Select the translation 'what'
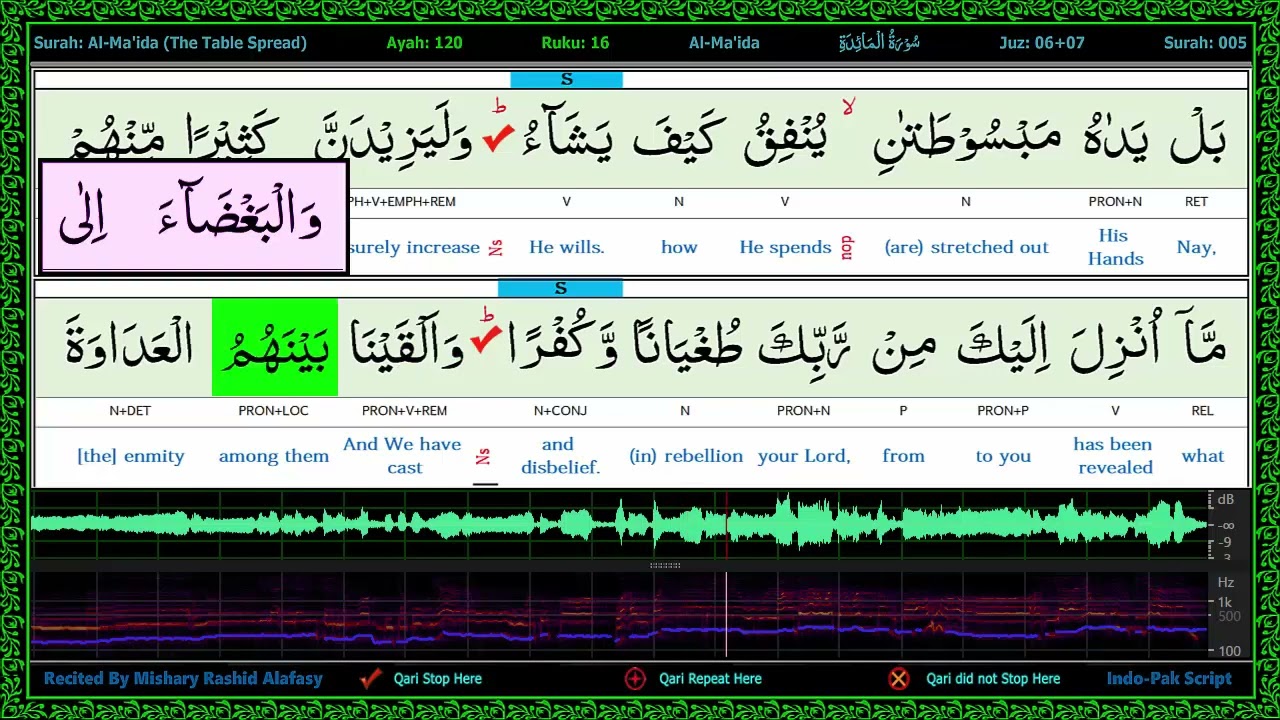 click(1203, 456)
